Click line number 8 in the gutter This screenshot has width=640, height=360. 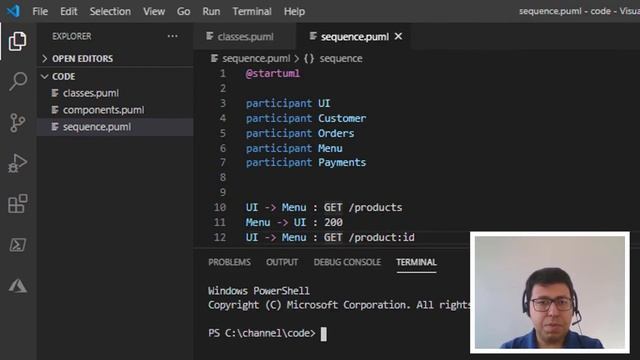click(223, 178)
